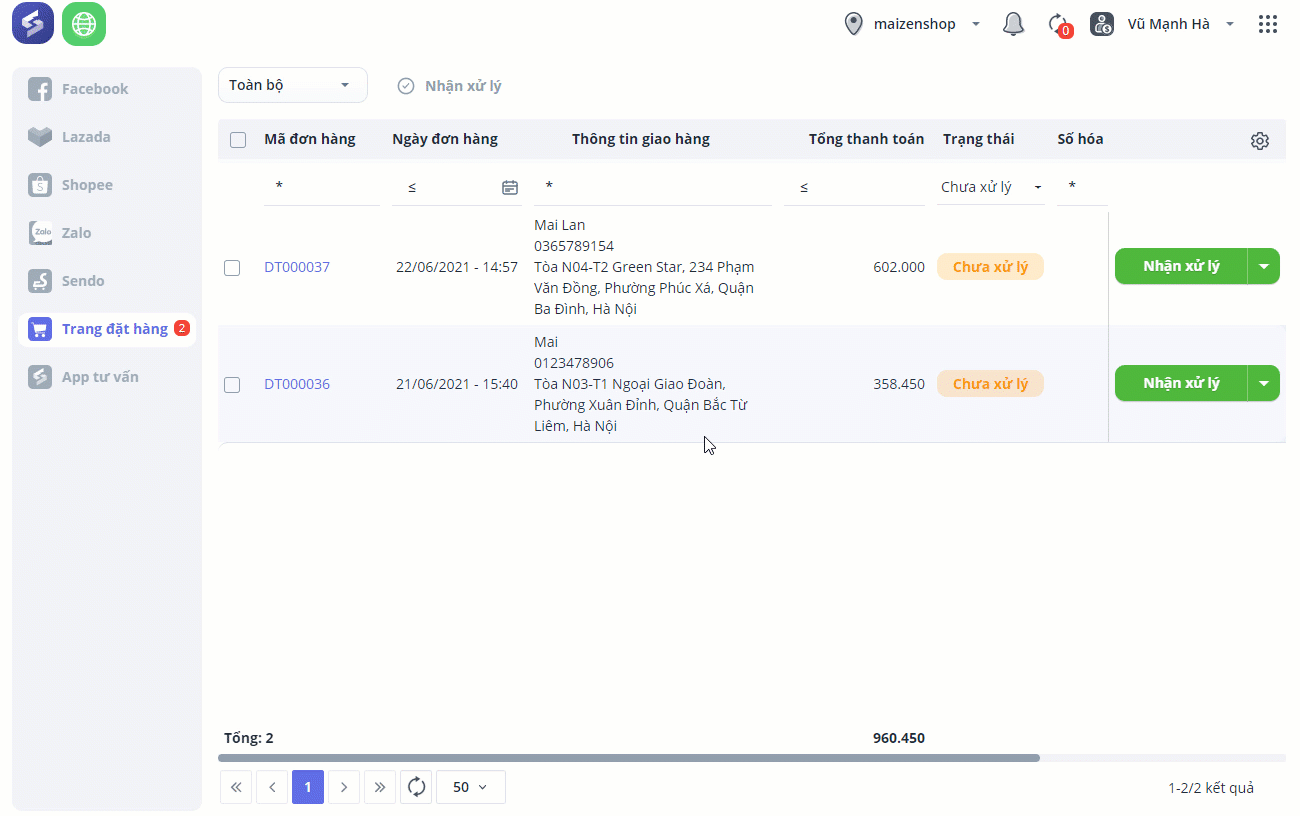Click Nhận xử lý for order DT000037
The image size is (1300, 816).
pos(1181,267)
